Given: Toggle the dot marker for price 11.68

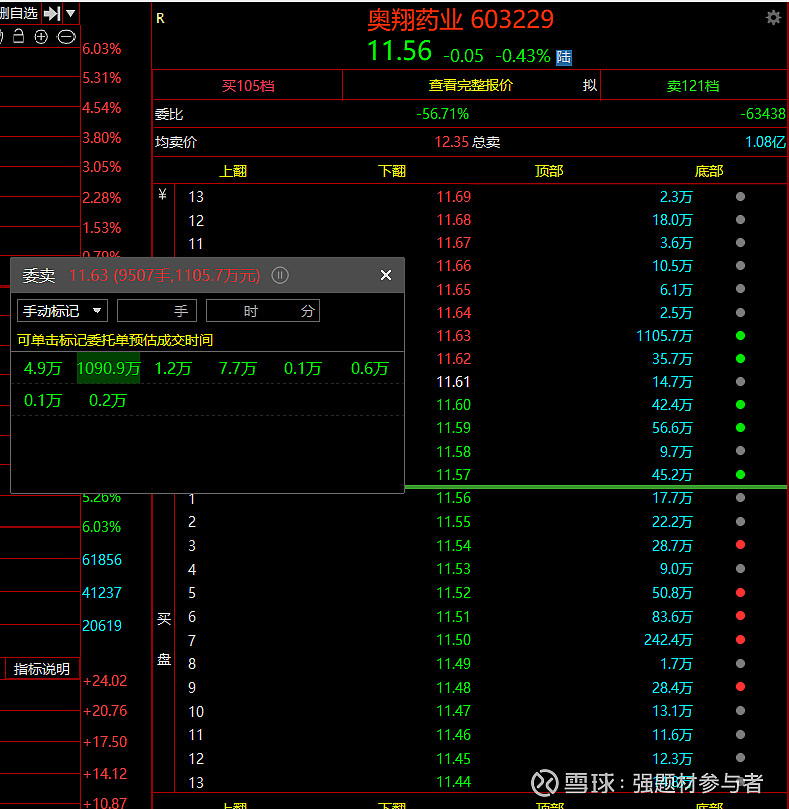Looking at the screenshot, I should [740, 219].
